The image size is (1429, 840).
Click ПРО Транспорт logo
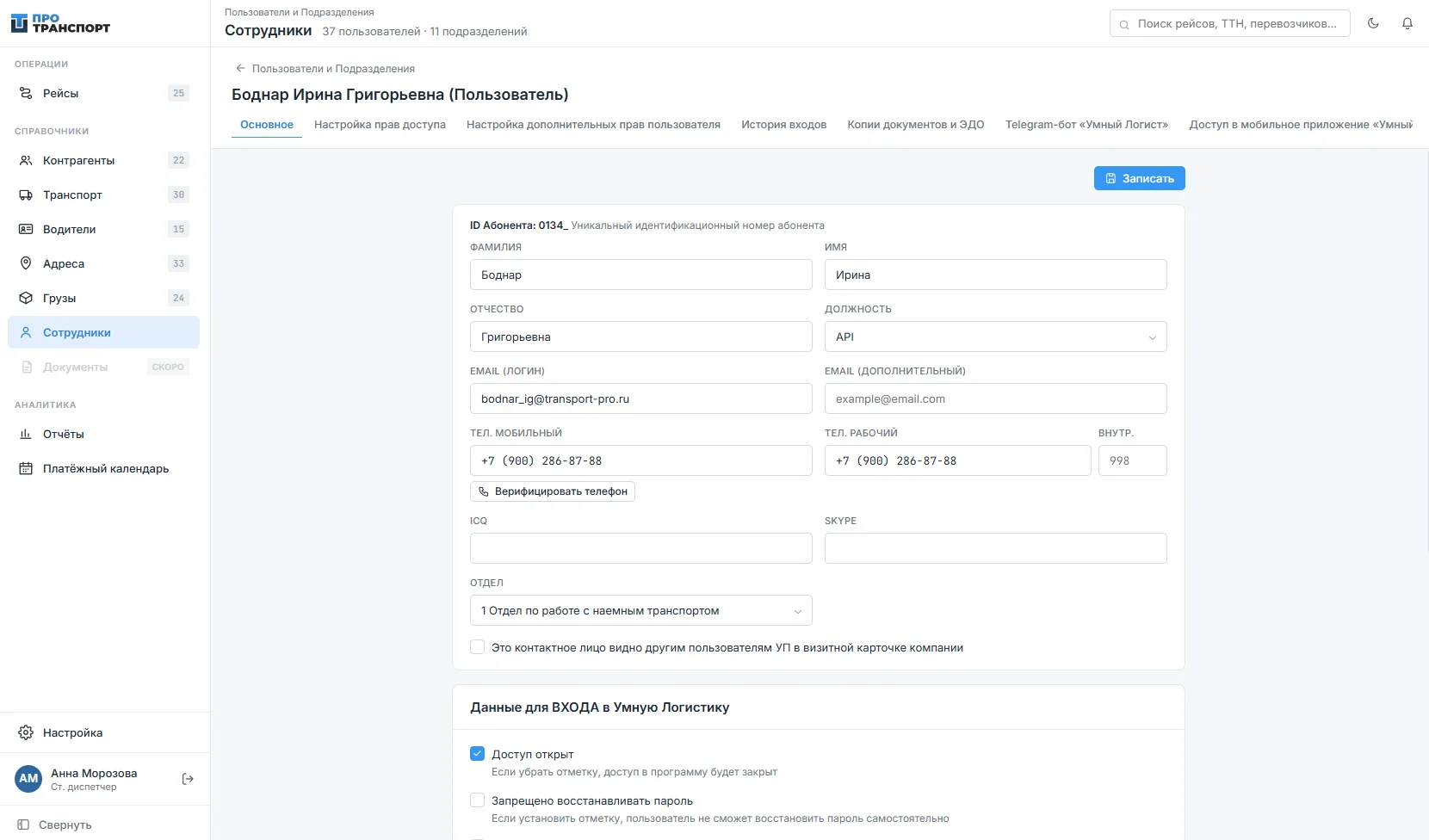60,23
